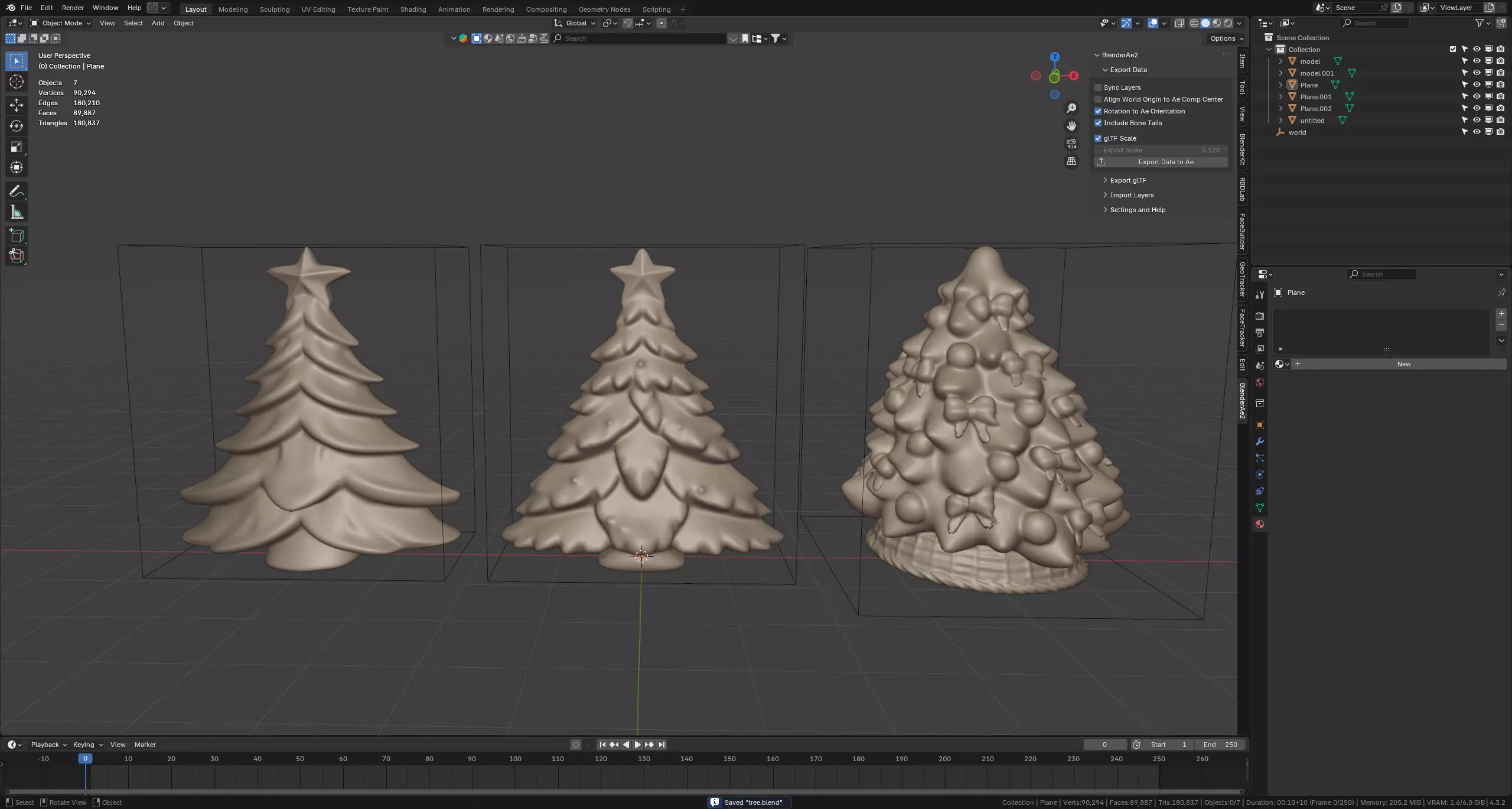The width and height of the screenshot is (1512, 809).
Task: Click the outliner search field
Action: point(1374,23)
